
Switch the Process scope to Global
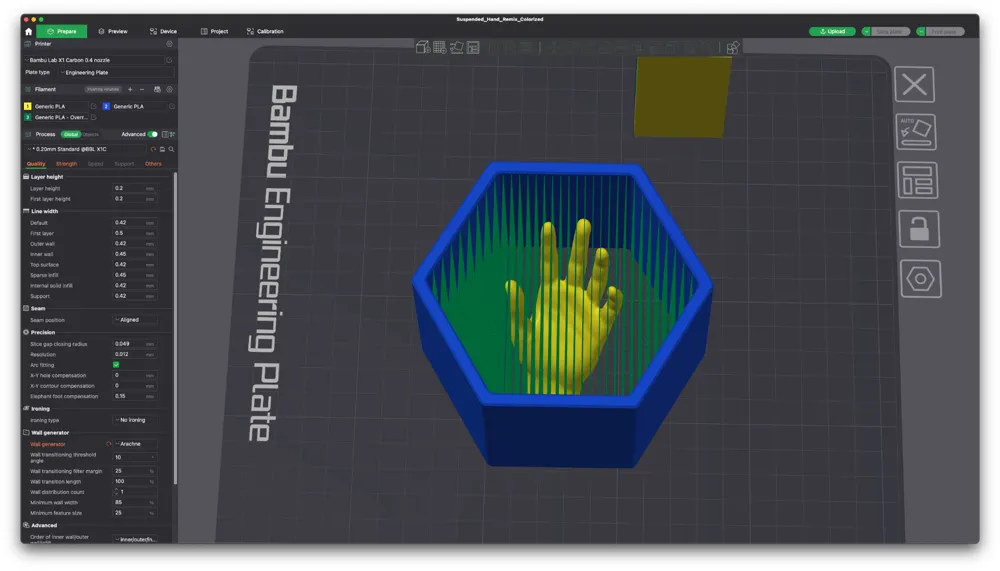click(71, 134)
